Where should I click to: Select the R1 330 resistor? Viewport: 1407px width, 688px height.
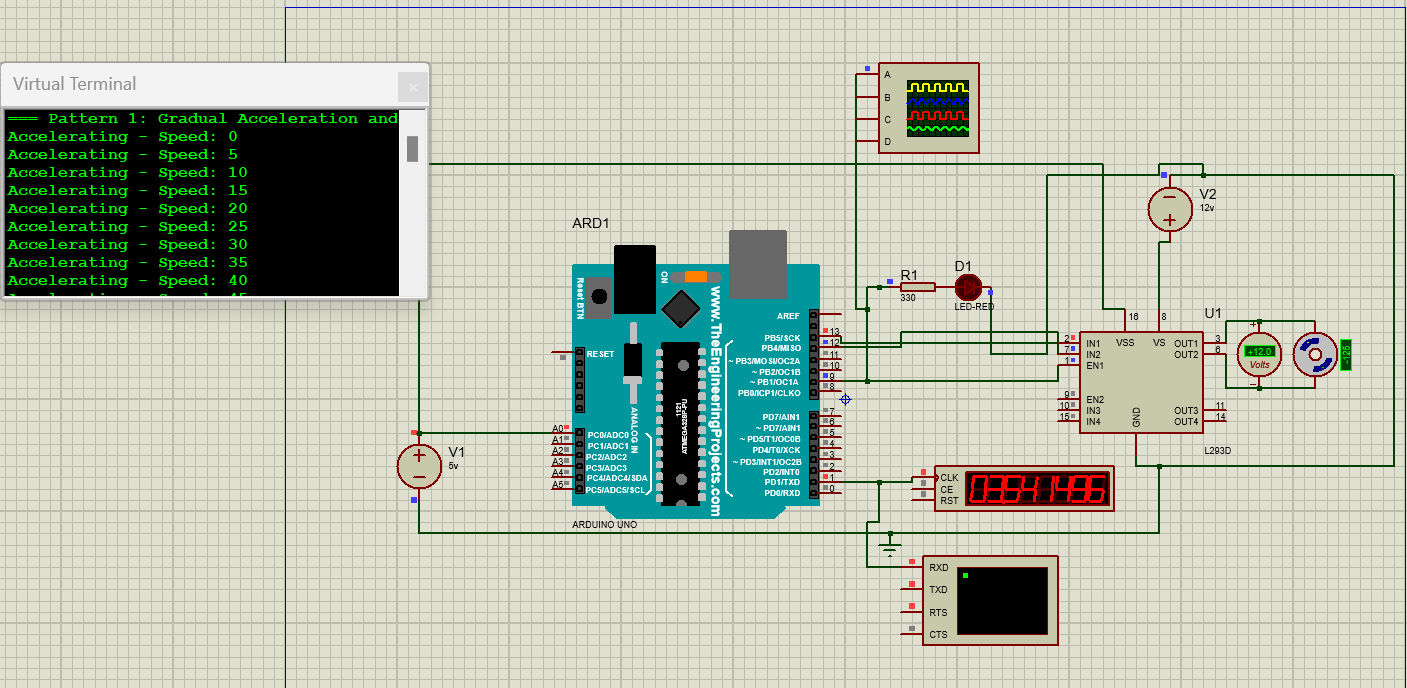tap(917, 287)
